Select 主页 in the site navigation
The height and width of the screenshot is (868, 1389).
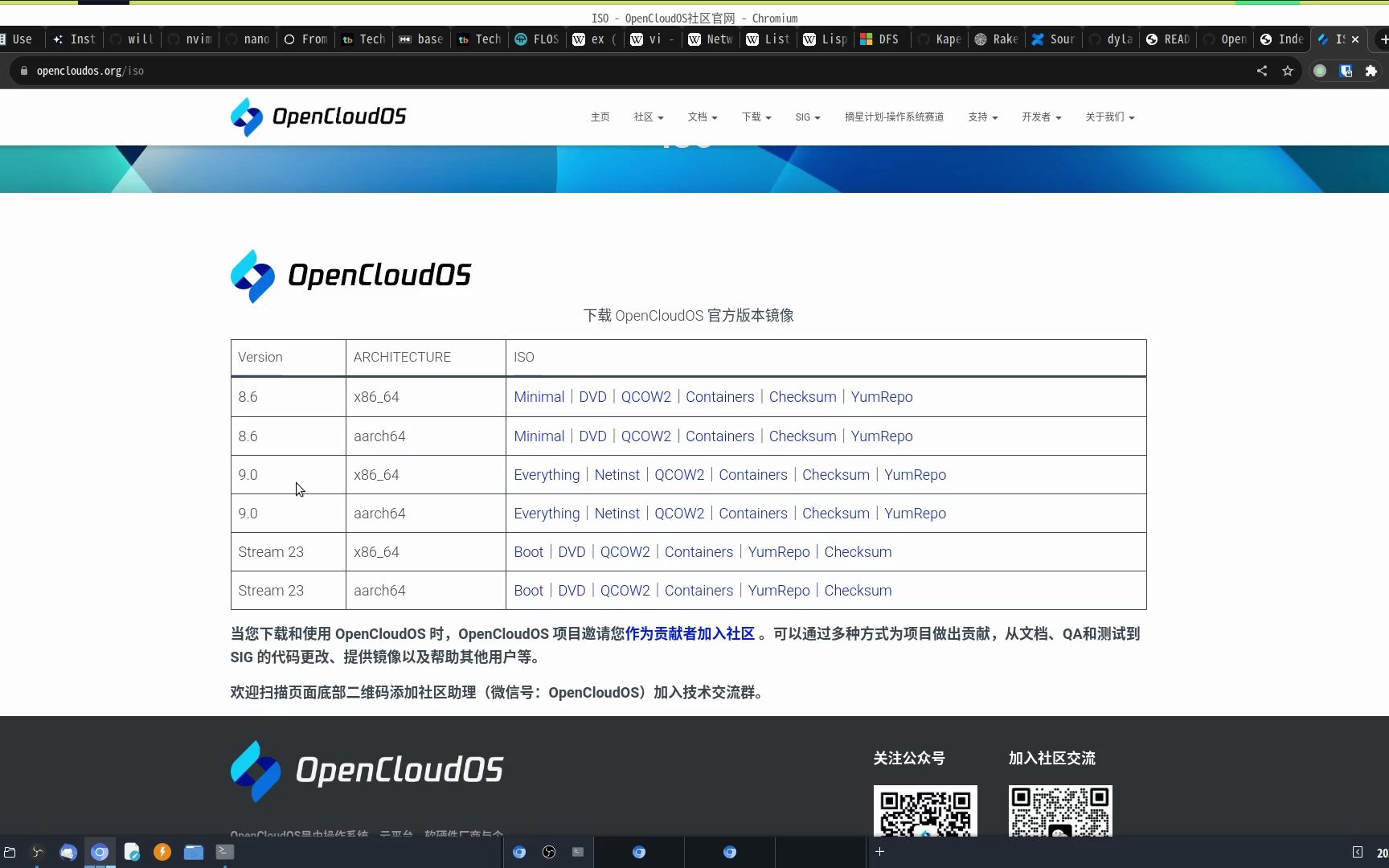600,117
